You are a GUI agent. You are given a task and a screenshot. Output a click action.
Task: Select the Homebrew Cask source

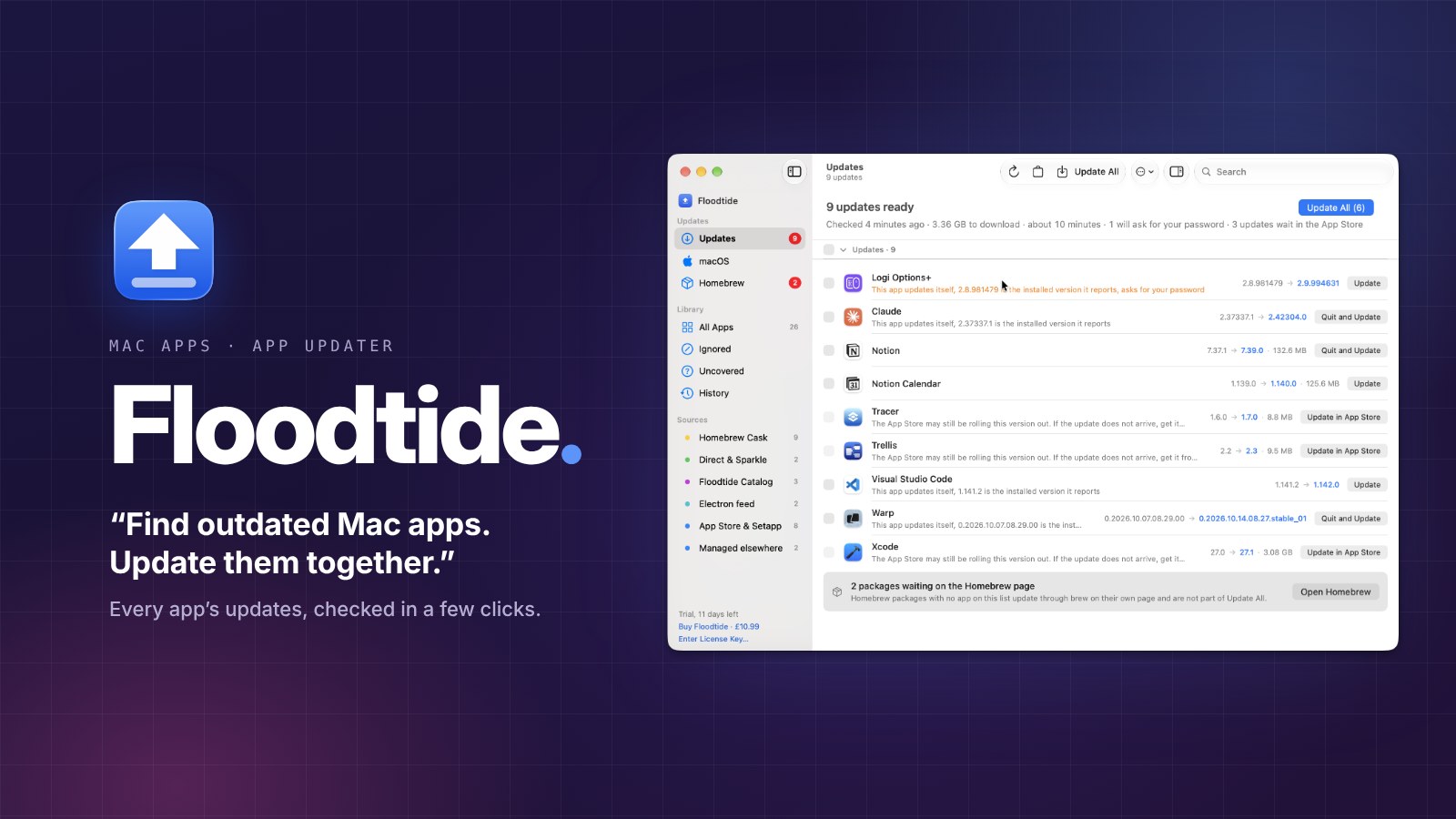click(740, 438)
